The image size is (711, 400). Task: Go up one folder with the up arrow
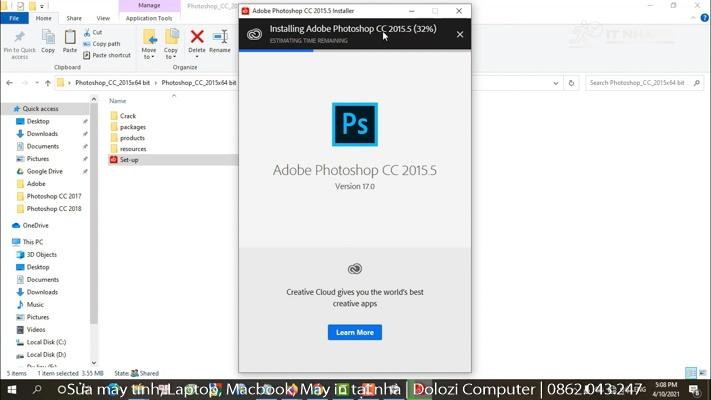[48, 83]
